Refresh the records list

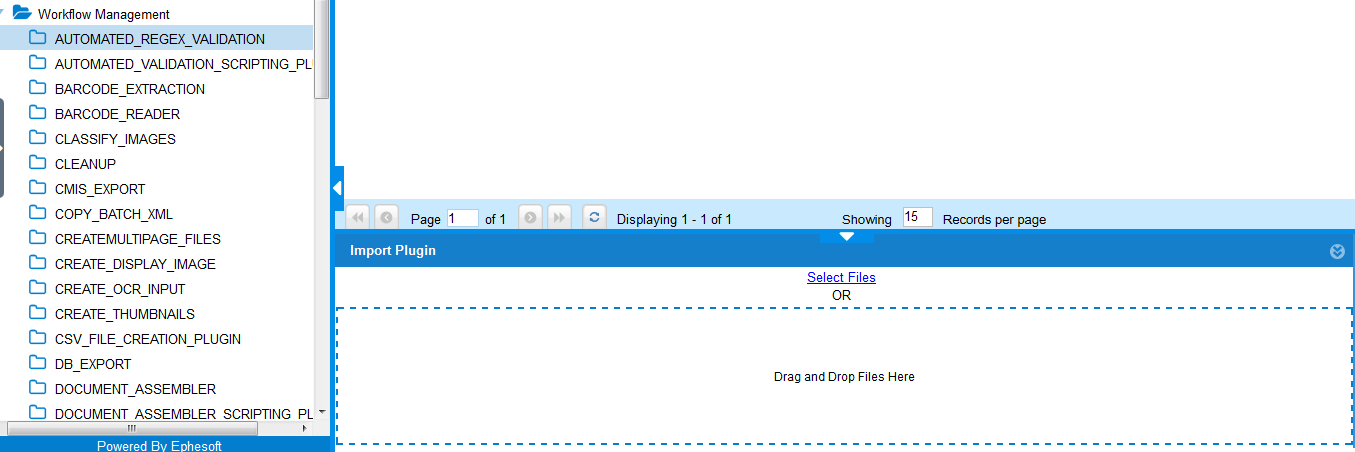pos(594,217)
